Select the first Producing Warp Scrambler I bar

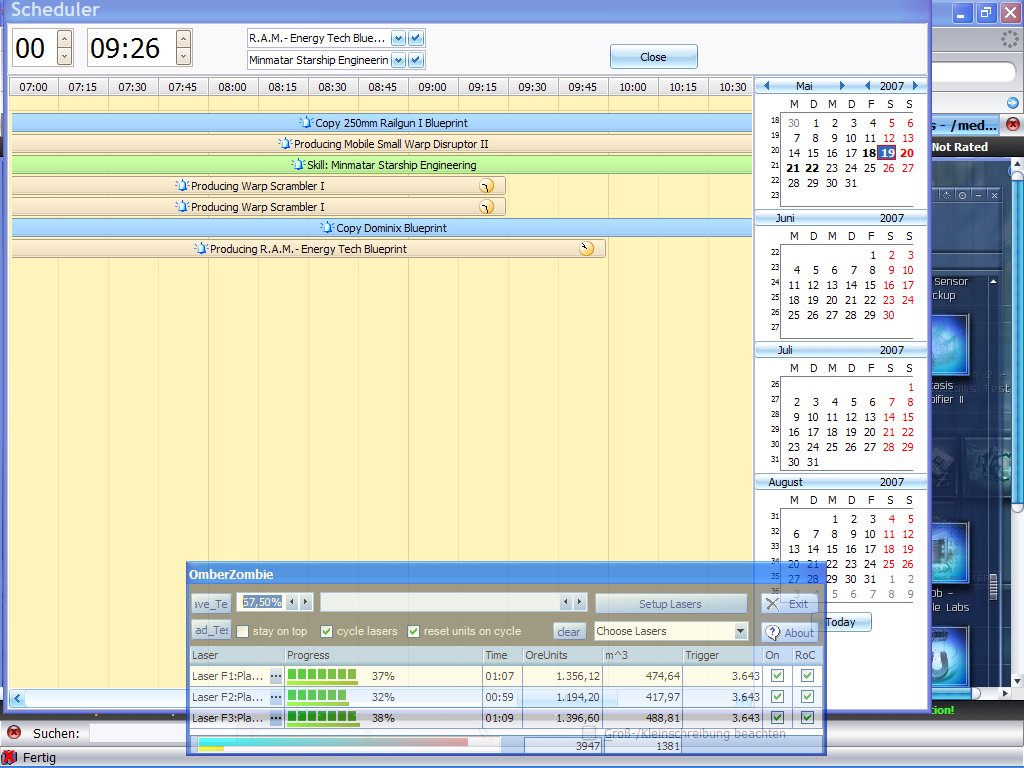(259, 185)
